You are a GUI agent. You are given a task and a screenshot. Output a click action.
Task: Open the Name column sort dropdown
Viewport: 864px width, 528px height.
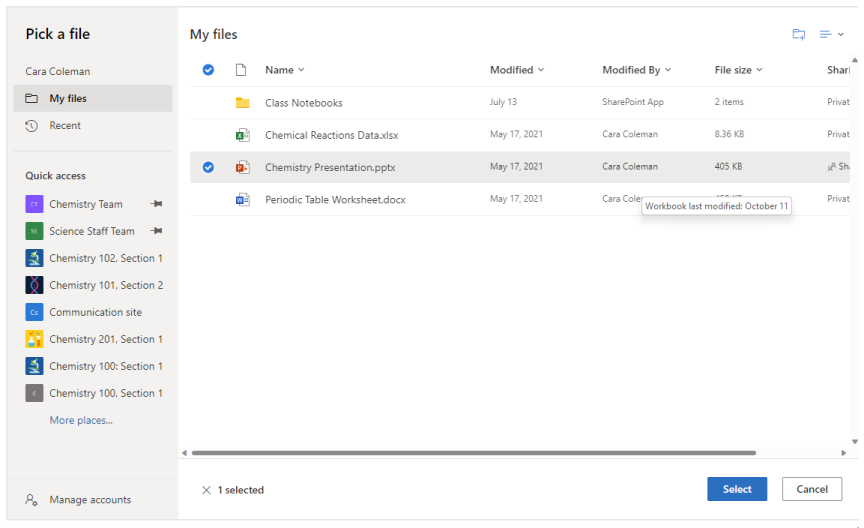[301, 70]
